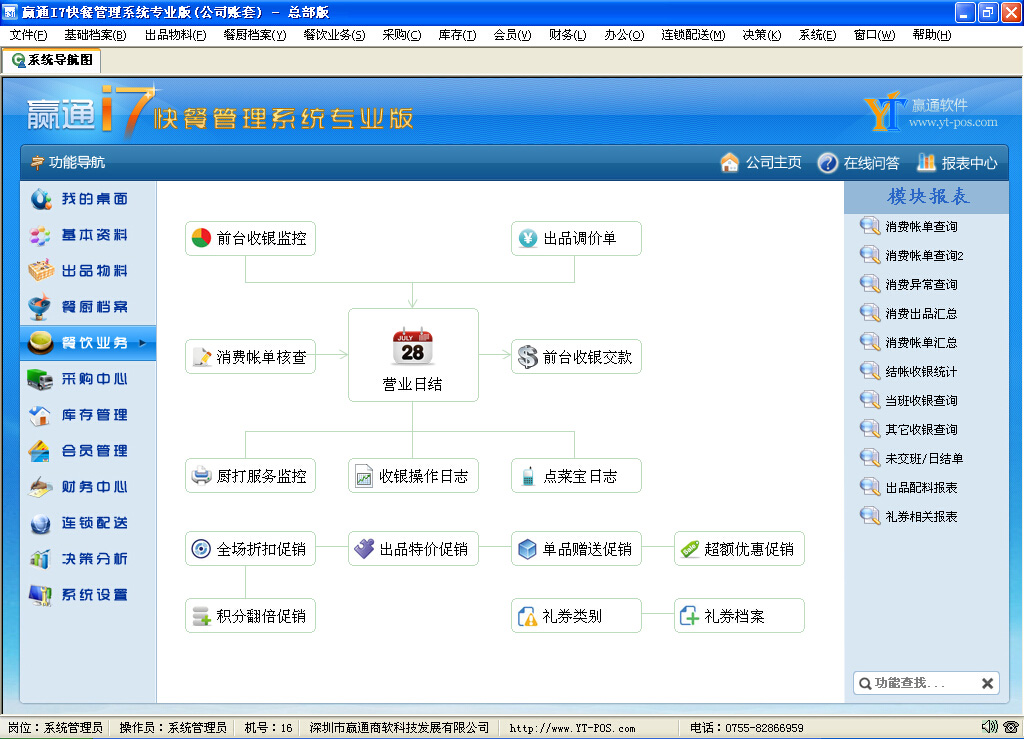
Task: Click the 在线问答 question mark icon
Action: 827,163
